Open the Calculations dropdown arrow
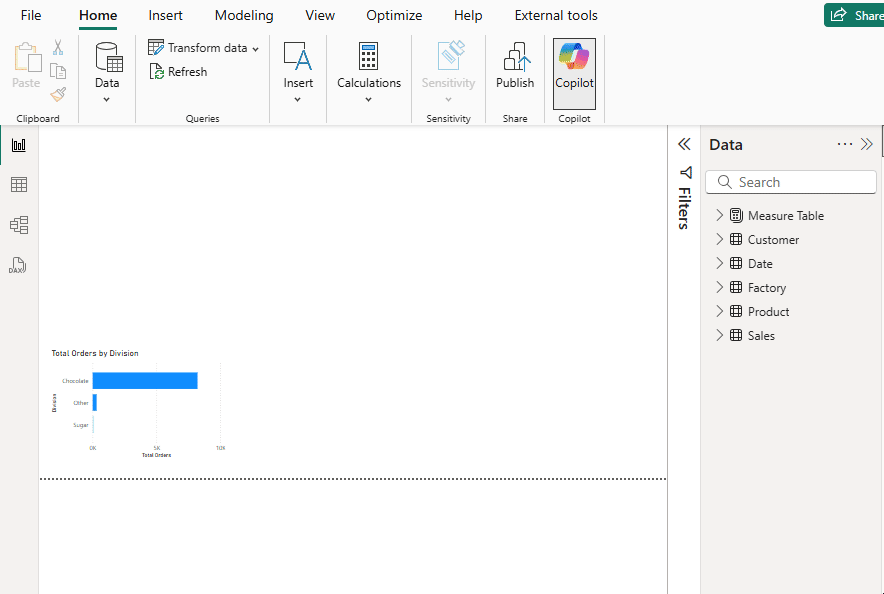This screenshot has height=594, width=884. click(368, 100)
